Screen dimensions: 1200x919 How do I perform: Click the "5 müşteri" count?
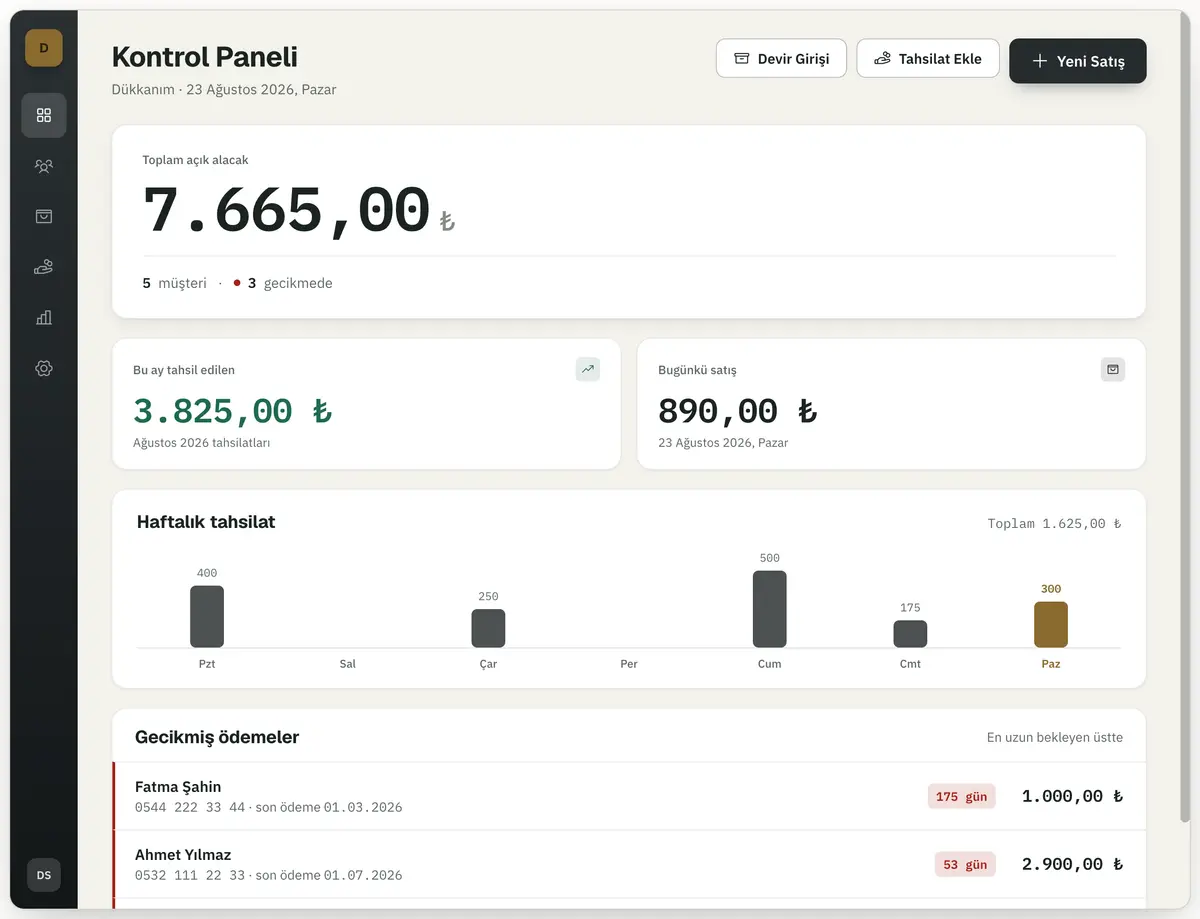175,283
